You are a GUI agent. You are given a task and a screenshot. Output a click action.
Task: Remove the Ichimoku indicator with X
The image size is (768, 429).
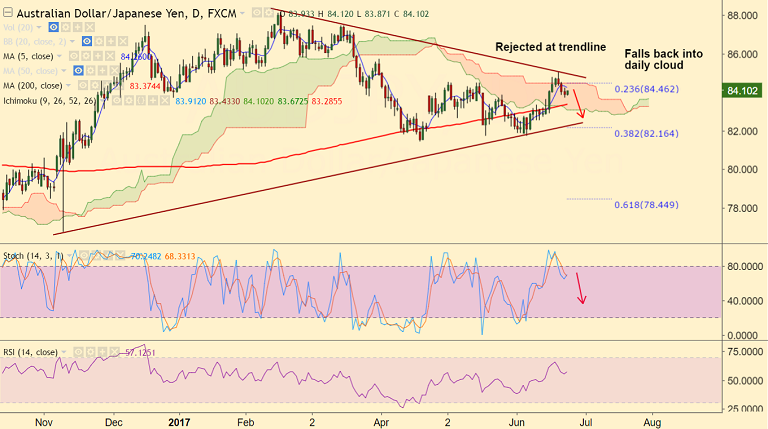click(x=165, y=100)
